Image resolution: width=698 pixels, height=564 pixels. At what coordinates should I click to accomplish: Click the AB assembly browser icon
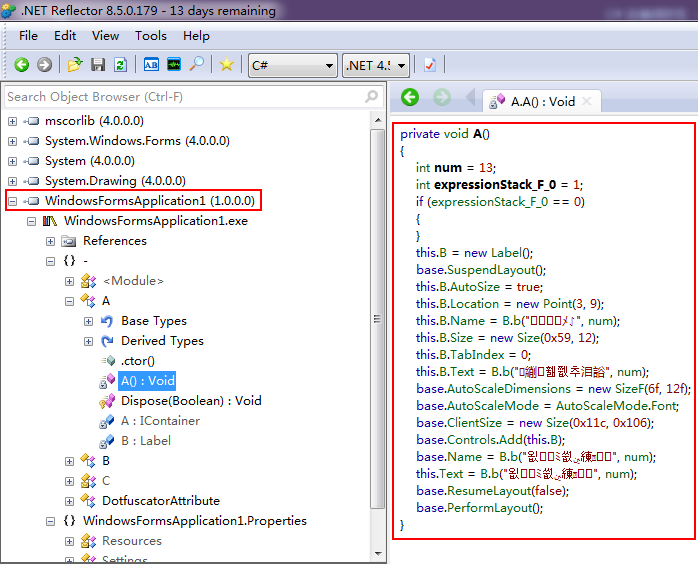[151, 65]
